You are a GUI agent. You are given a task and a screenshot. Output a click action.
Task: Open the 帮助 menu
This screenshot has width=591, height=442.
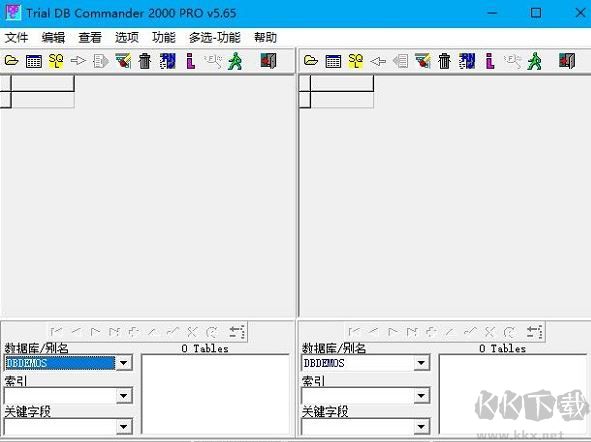point(265,37)
